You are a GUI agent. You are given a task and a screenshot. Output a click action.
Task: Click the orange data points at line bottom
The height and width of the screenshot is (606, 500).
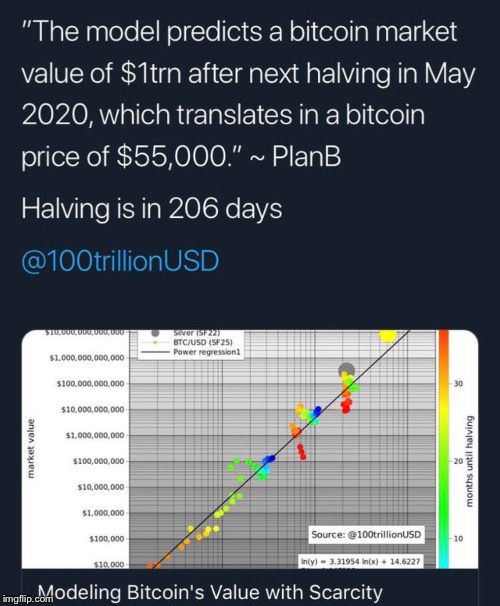pyautogui.click(x=153, y=565)
